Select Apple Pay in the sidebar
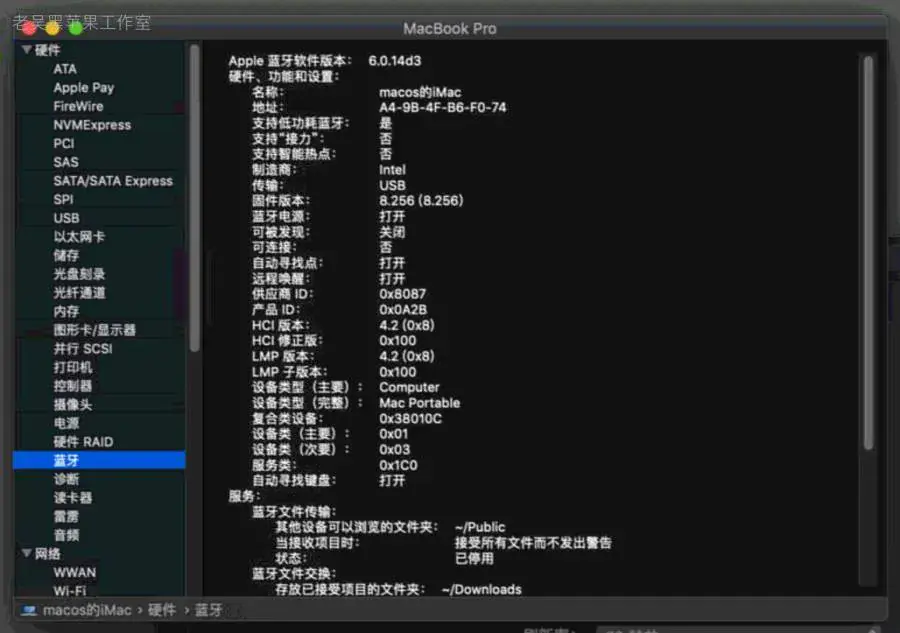 (x=84, y=88)
